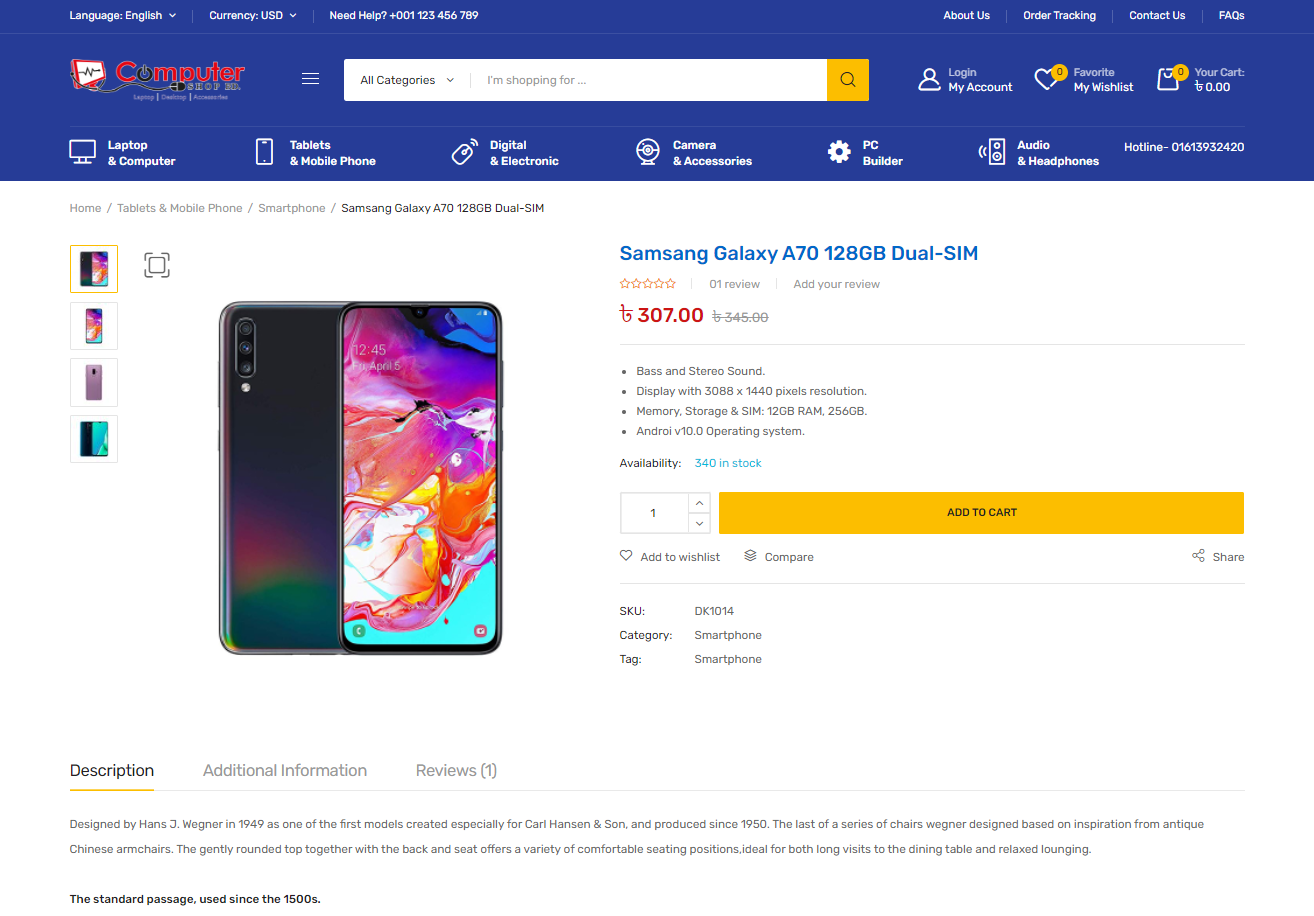This screenshot has width=1314, height=916.
Task: Open the Order Tracking link
Action: 1059,15
